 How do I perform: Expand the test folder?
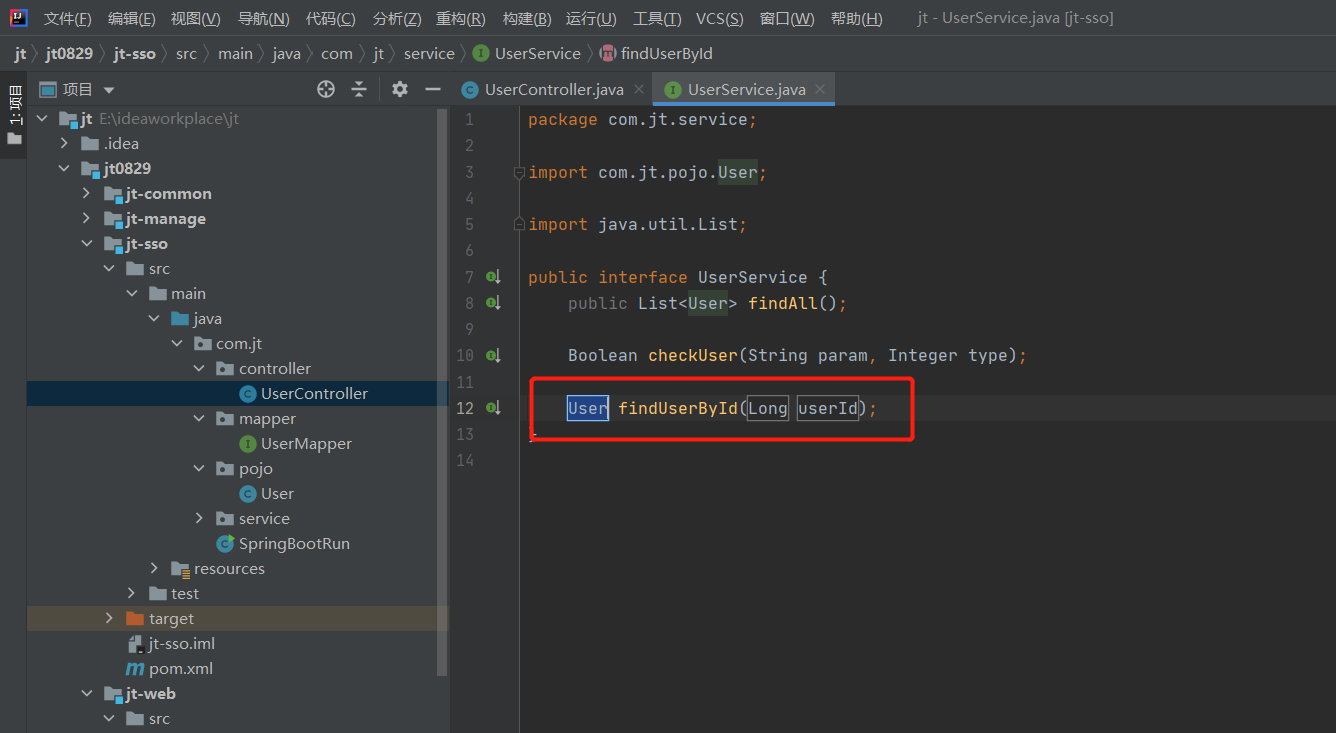(x=132, y=594)
